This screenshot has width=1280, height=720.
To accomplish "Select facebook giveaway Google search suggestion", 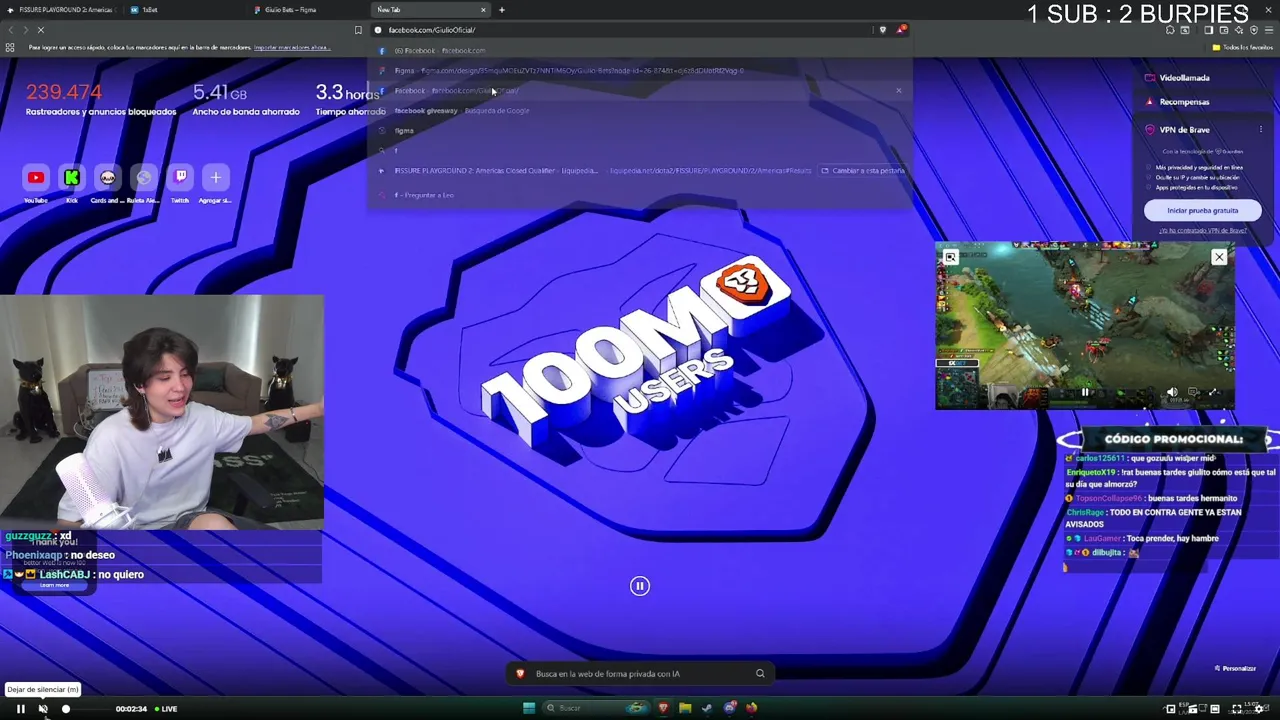I will tap(640, 111).
